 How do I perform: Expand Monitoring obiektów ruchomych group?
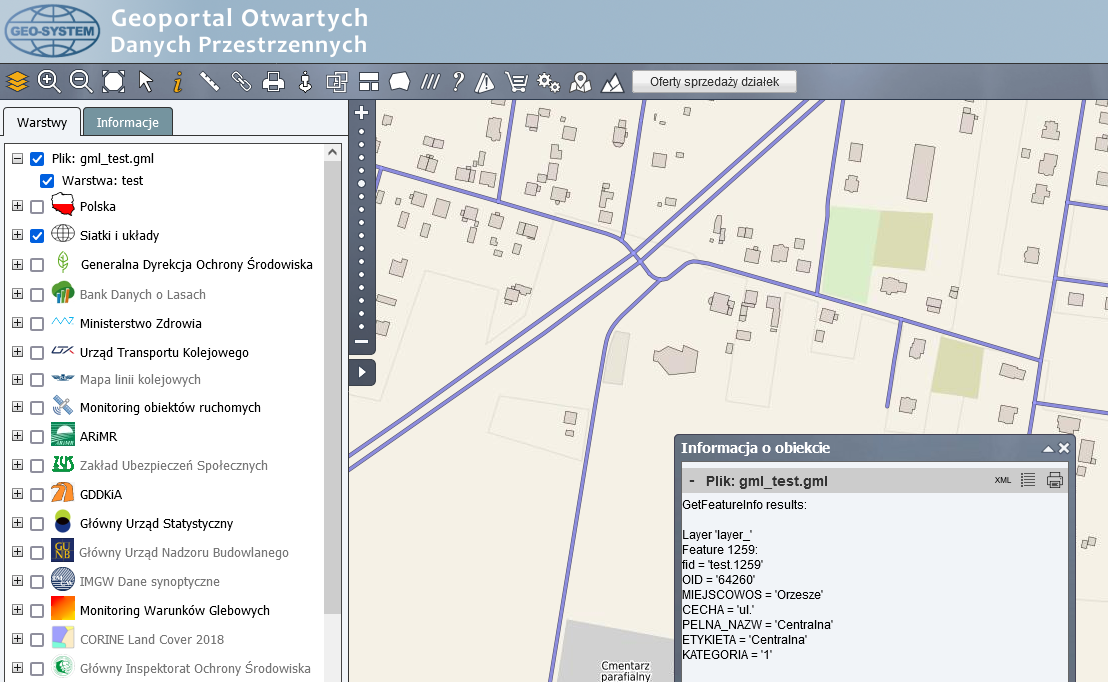click(18, 407)
